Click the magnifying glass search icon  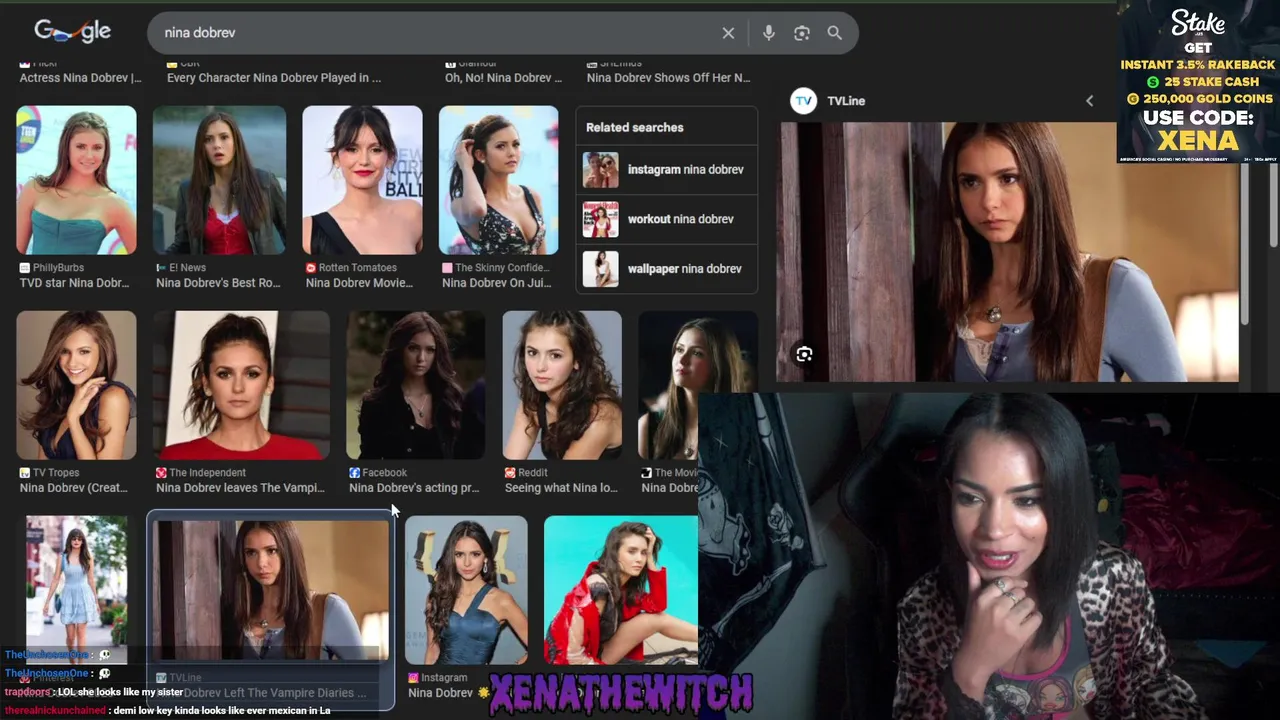834,33
